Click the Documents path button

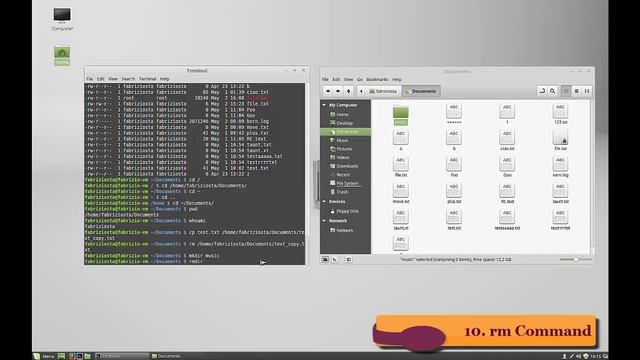tap(421, 91)
